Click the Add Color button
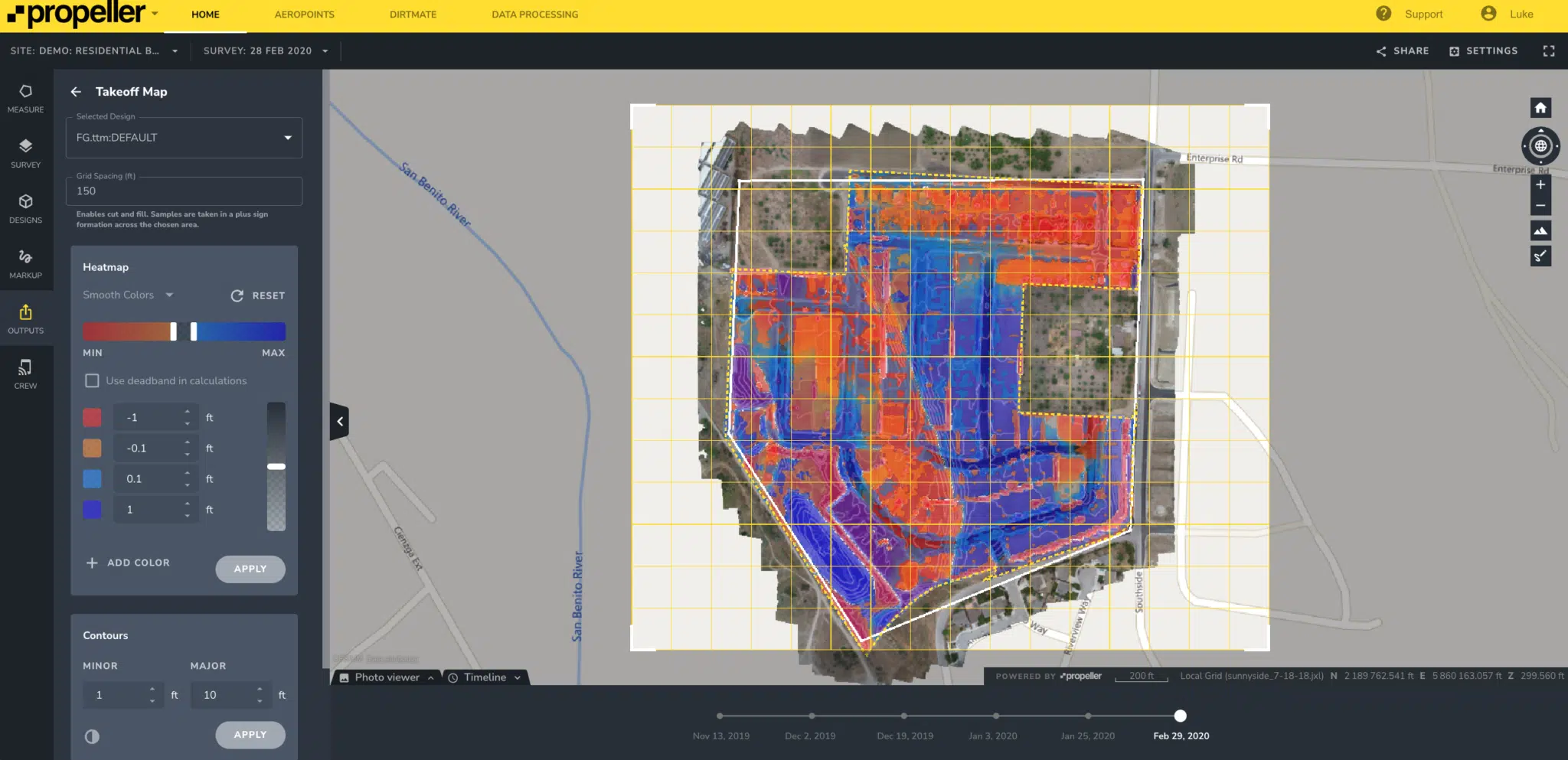The height and width of the screenshot is (760, 1568). (128, 563)
